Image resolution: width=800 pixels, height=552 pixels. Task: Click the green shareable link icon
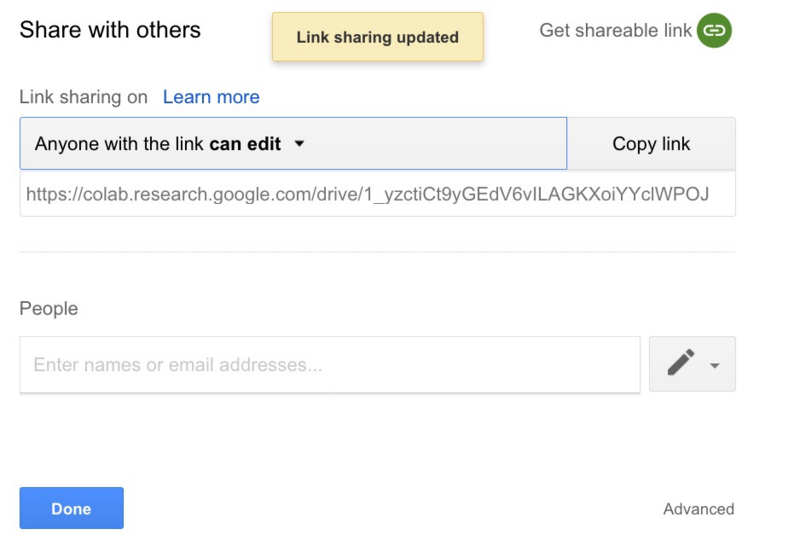click(714, 31)
